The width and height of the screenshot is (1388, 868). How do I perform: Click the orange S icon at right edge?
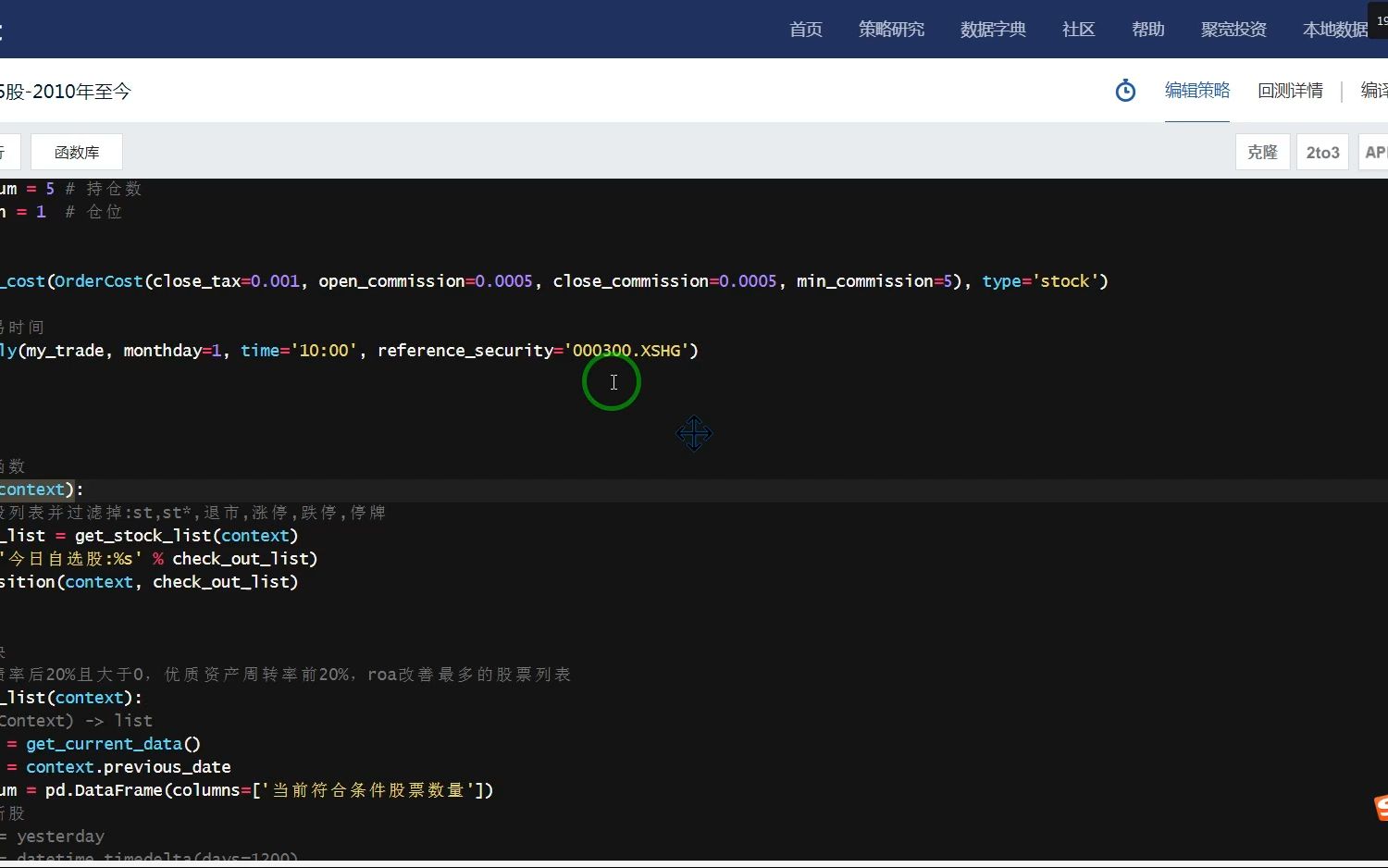point(1381,807)
